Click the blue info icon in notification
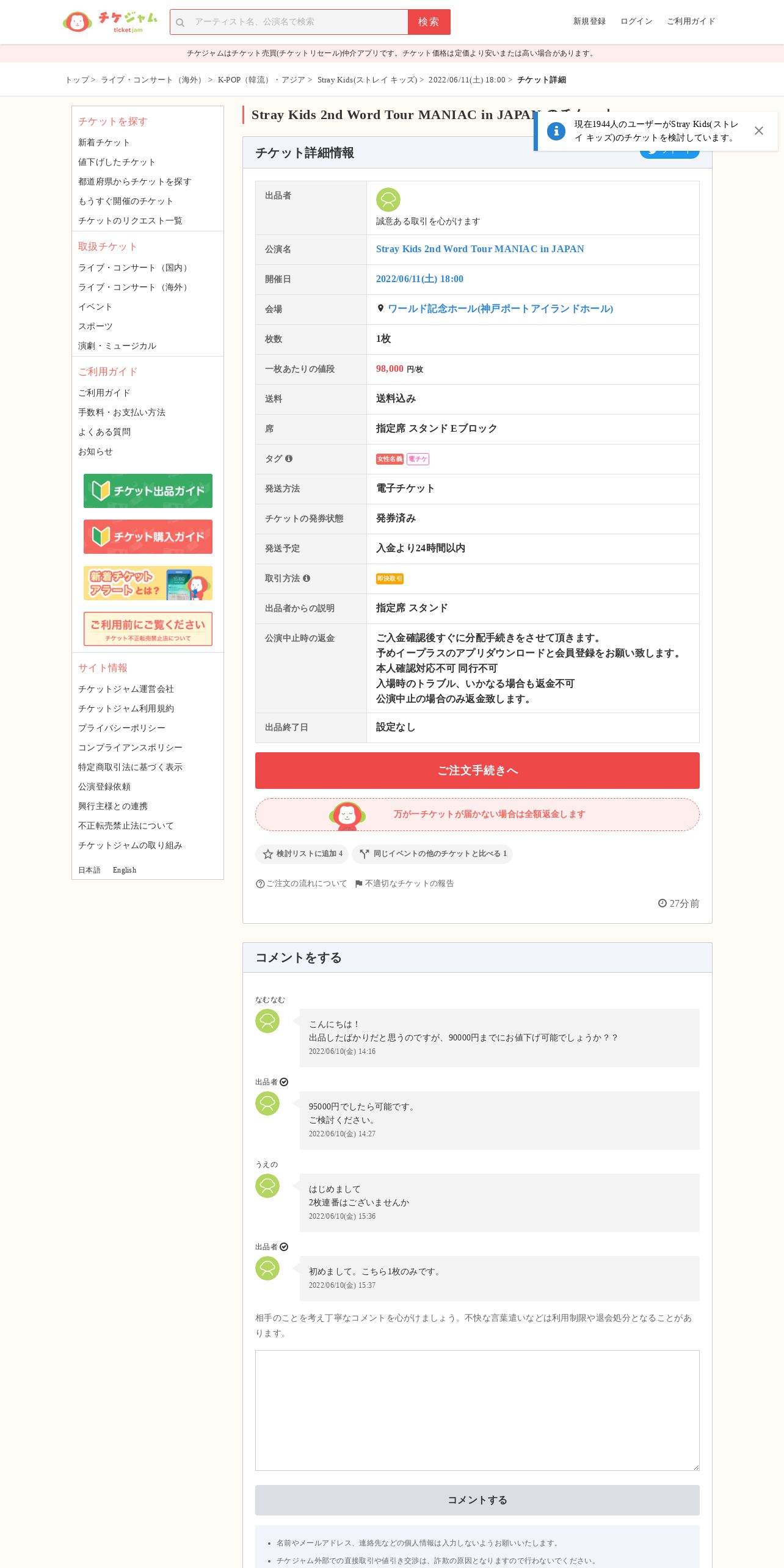Image resolution: width=784 pixels, height=1568 pixels. point(556,131)
